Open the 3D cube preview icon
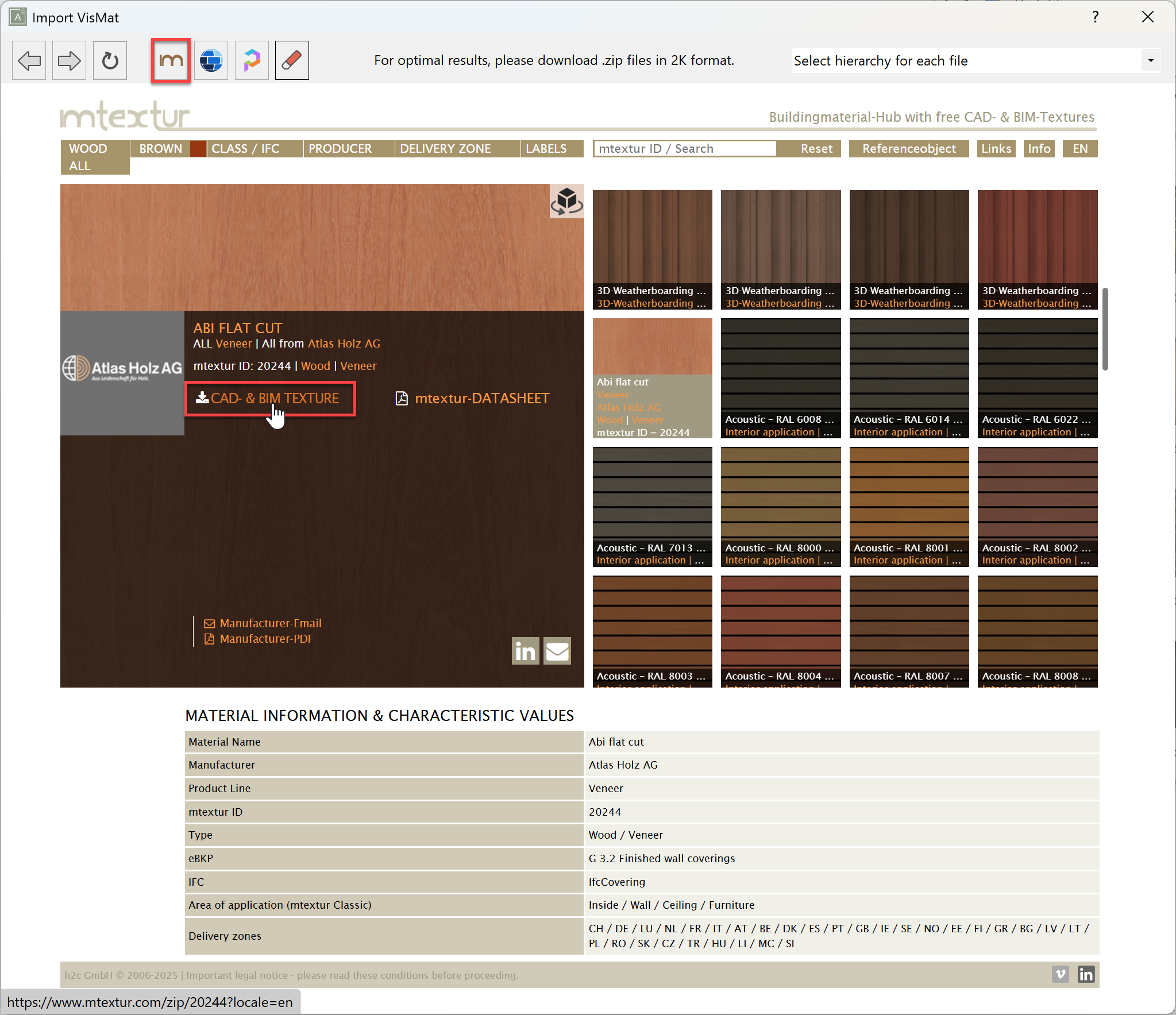The width and height of the screenshot is (1176, 1015). [566, 201]
